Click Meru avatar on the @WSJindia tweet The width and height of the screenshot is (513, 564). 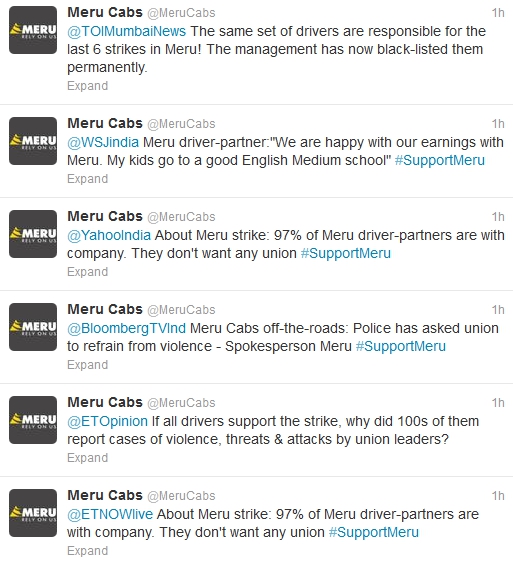click(33, 141)
